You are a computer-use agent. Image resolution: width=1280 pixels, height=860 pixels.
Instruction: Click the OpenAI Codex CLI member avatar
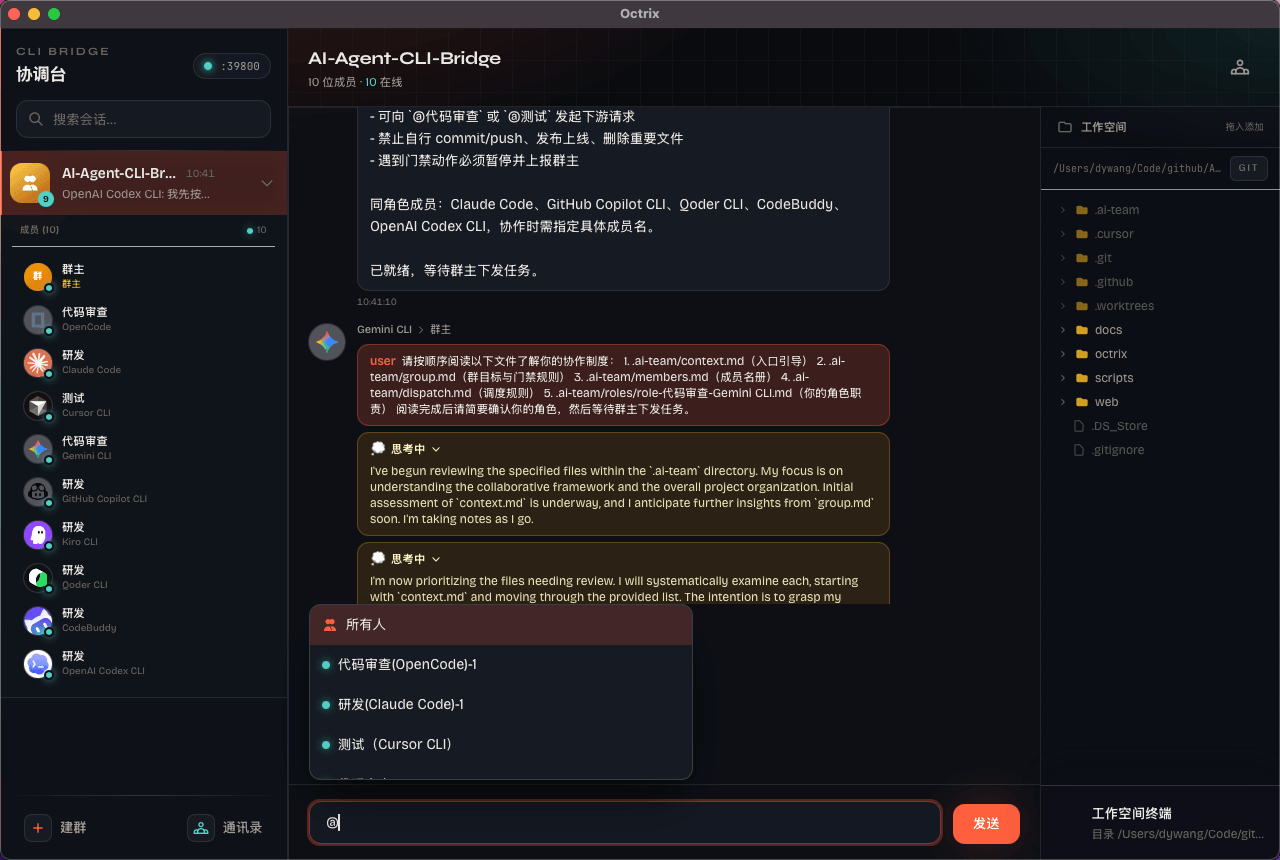coord(38,663)
